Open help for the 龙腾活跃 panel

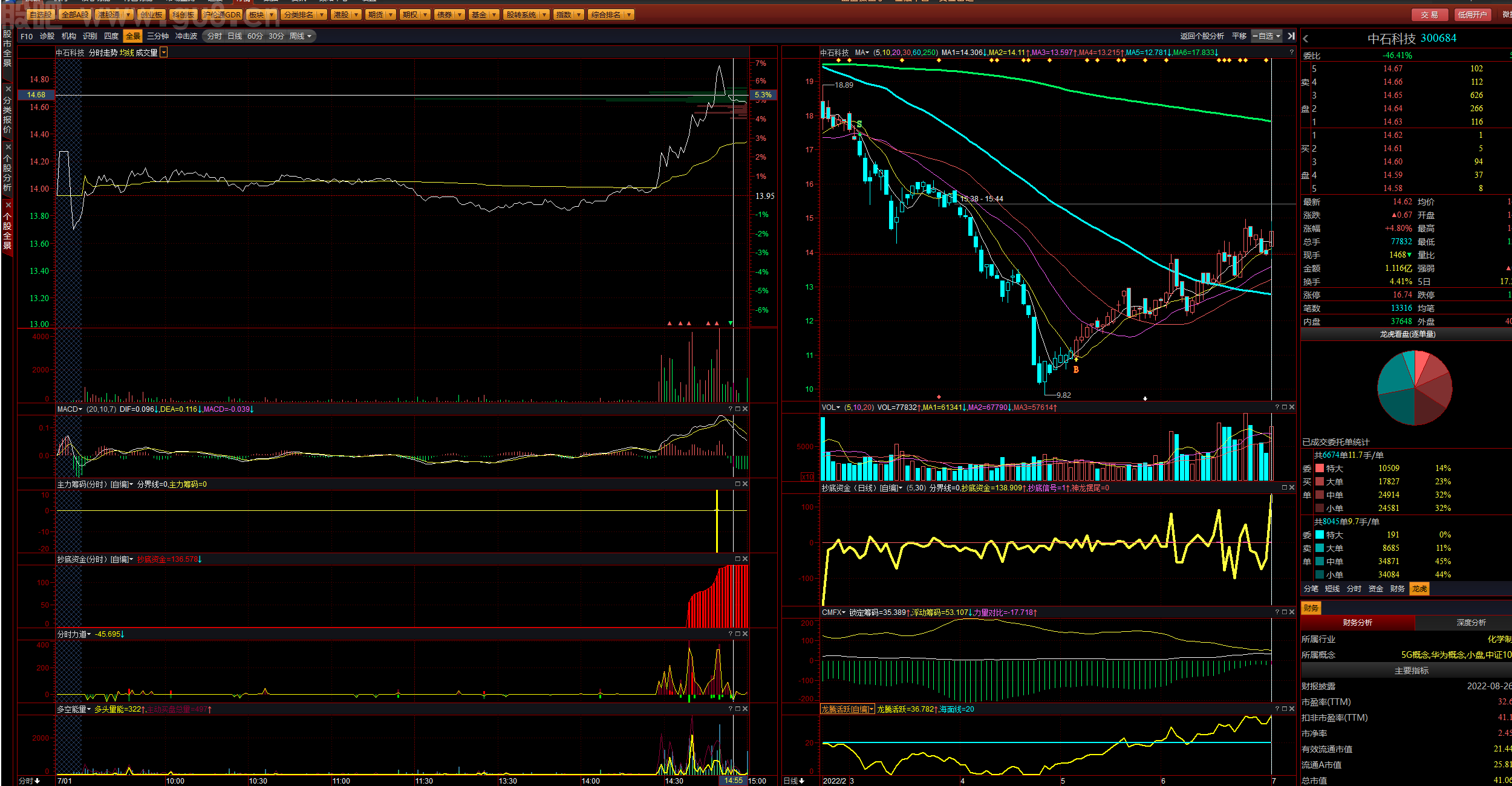click(1277, 709)
